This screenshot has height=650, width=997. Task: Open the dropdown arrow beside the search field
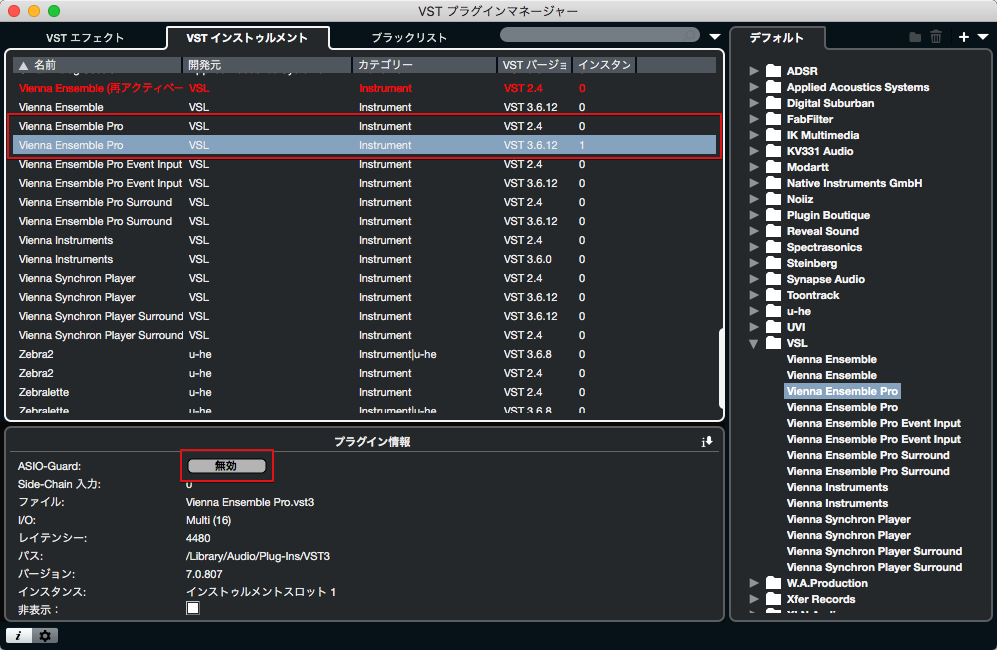click(x=715, y=36)
